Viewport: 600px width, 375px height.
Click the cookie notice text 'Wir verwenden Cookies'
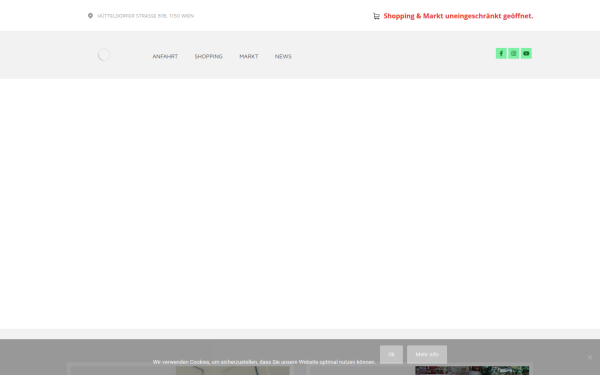coord(264,362)
